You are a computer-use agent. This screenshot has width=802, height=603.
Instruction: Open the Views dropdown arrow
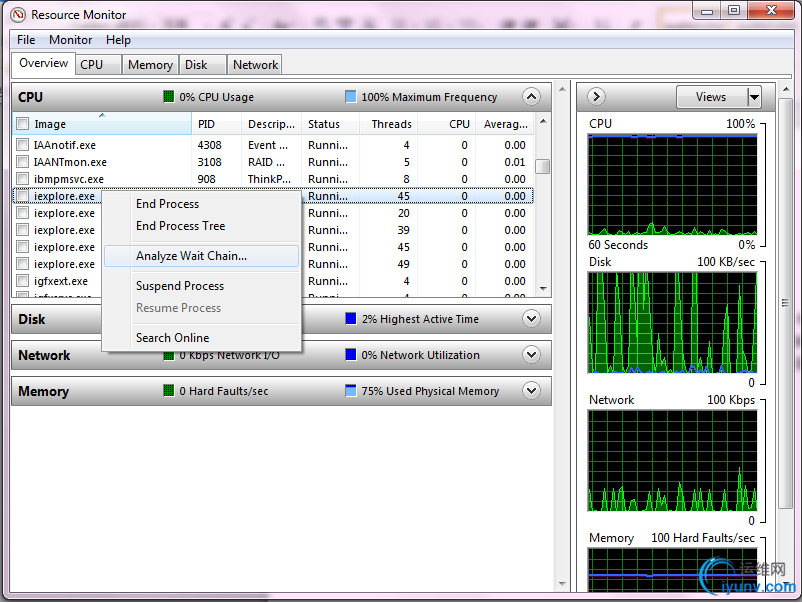pyautogui.click(x=754, y=97)
